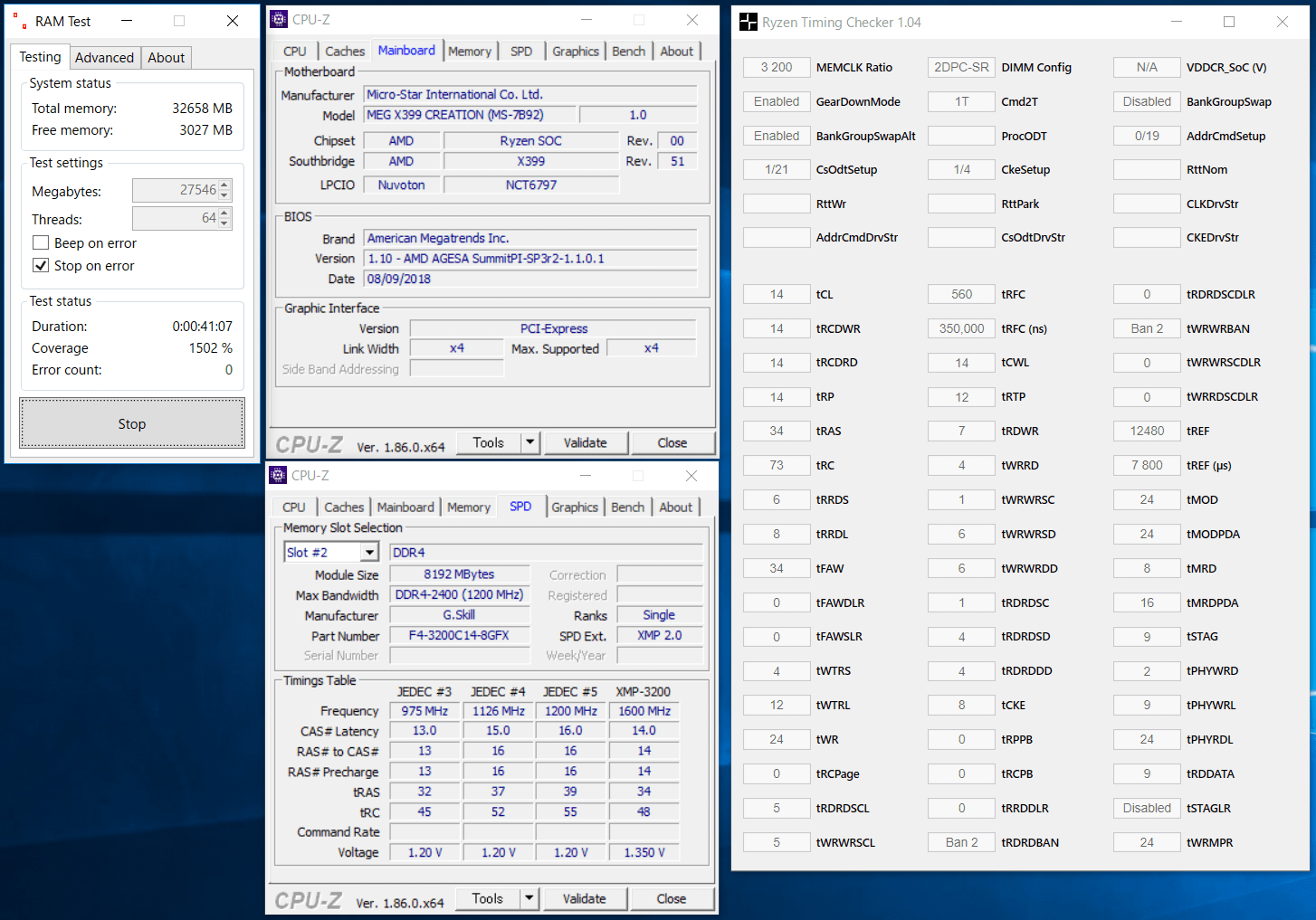
Task: Click Close button in the SPD CPU-Z window
Action: (x=672, y=898)
